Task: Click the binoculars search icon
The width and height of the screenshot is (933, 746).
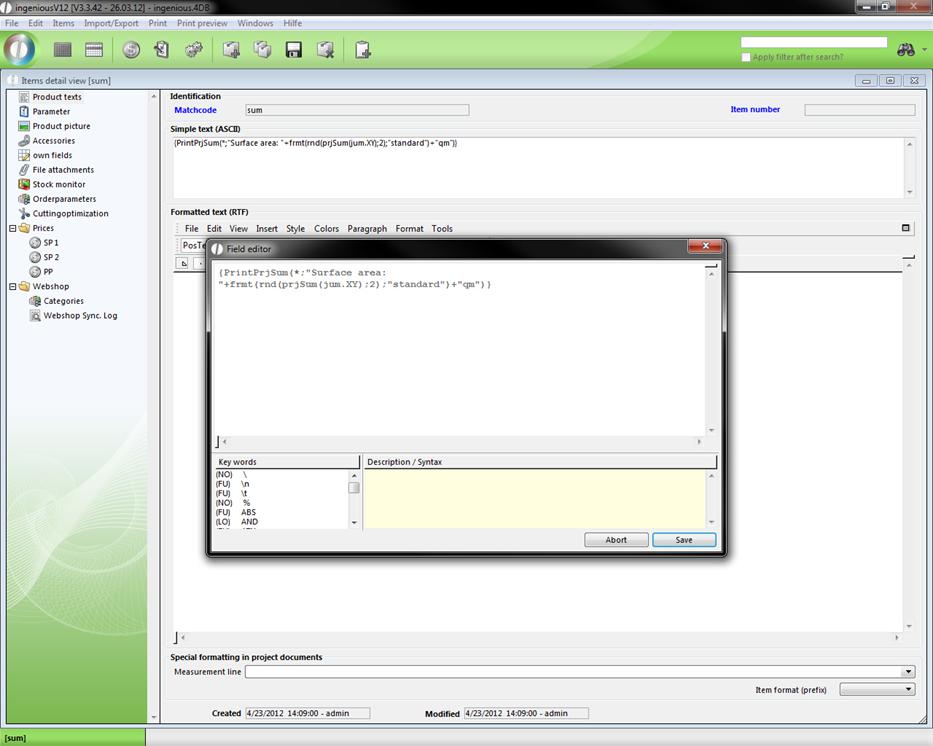Action: (x=906, y=50)
